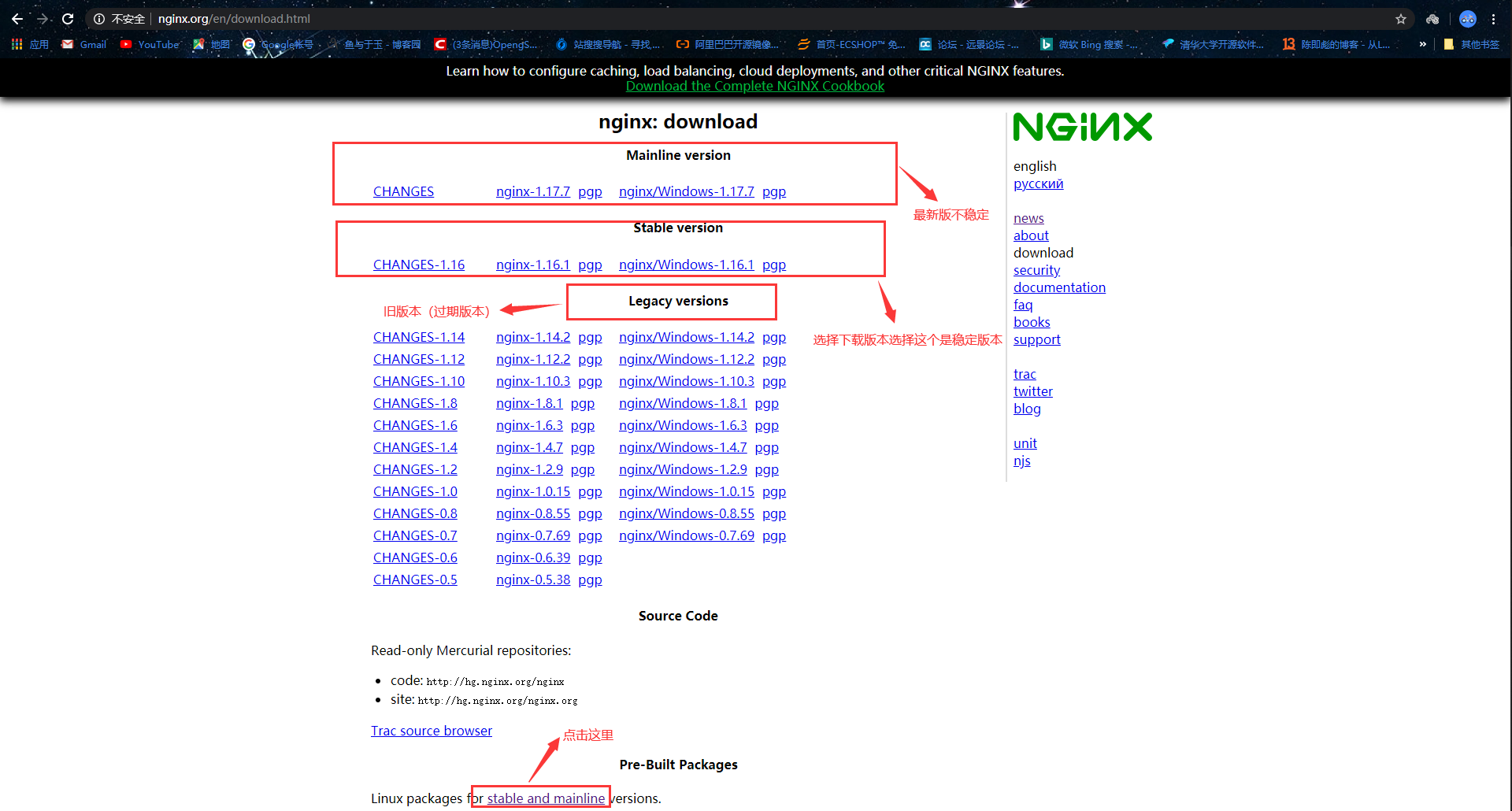
Task: Open pgp signature for nginx-0.6.39
Action: click(590, 558)
